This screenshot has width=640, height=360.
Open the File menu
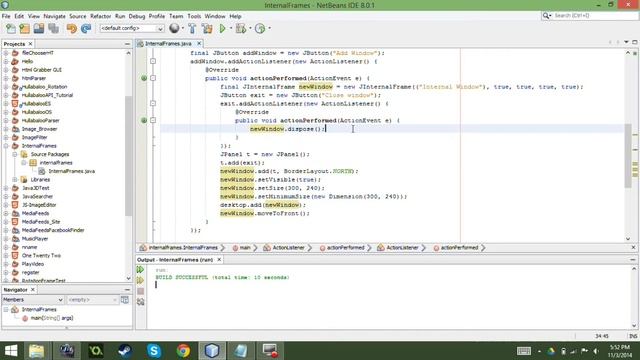(x=6, y=16)
